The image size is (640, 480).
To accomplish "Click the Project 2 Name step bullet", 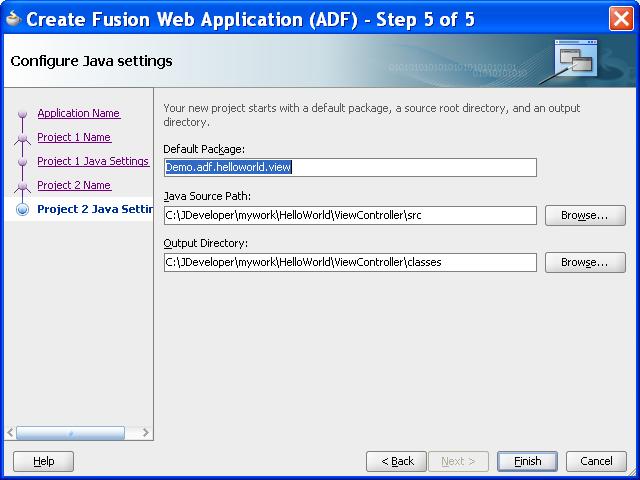I will click(x=22, y=187).
